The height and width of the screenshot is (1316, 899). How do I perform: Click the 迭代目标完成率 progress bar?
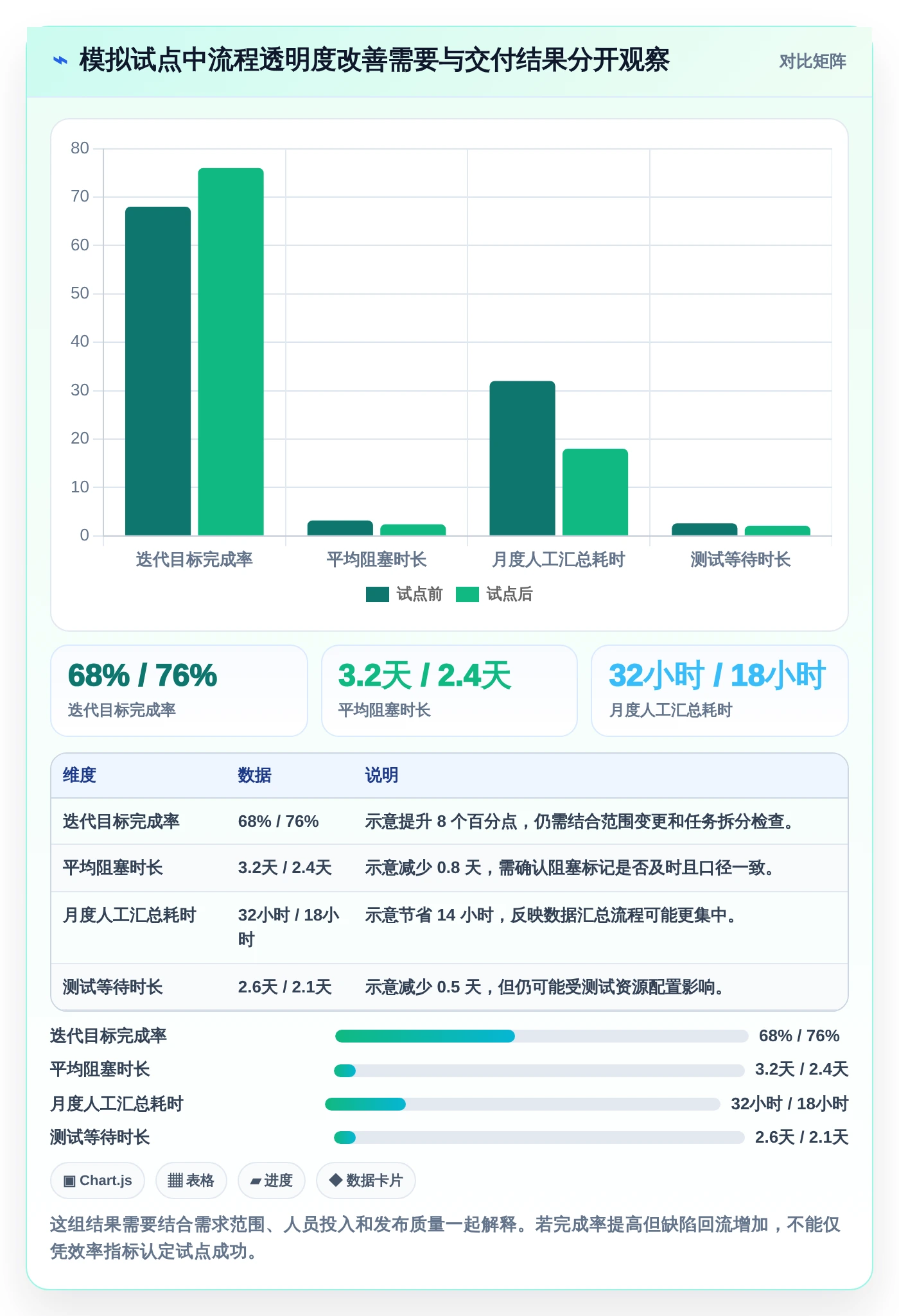541,1036
